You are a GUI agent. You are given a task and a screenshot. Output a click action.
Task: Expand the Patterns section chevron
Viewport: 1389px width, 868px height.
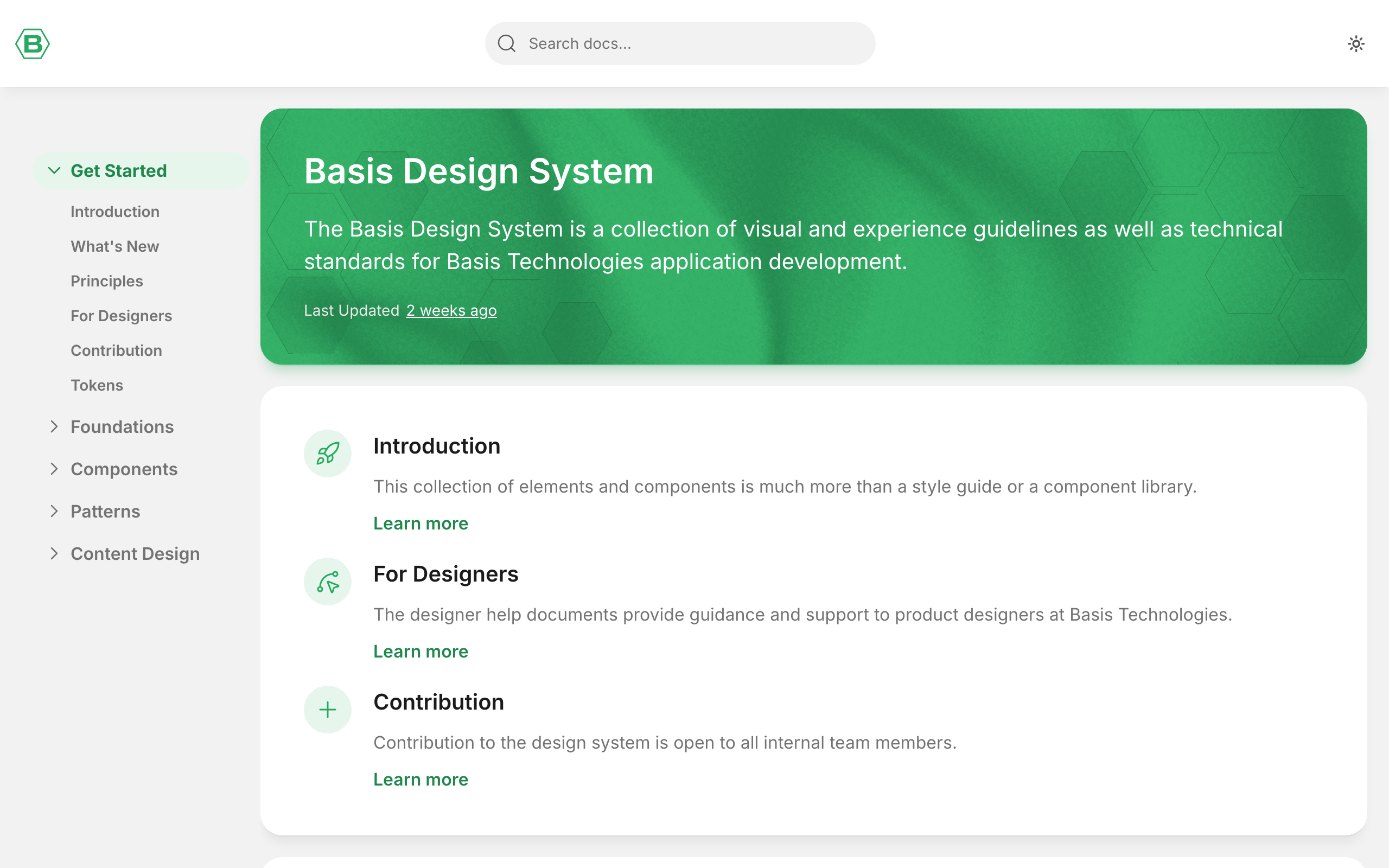pos(54,512)
